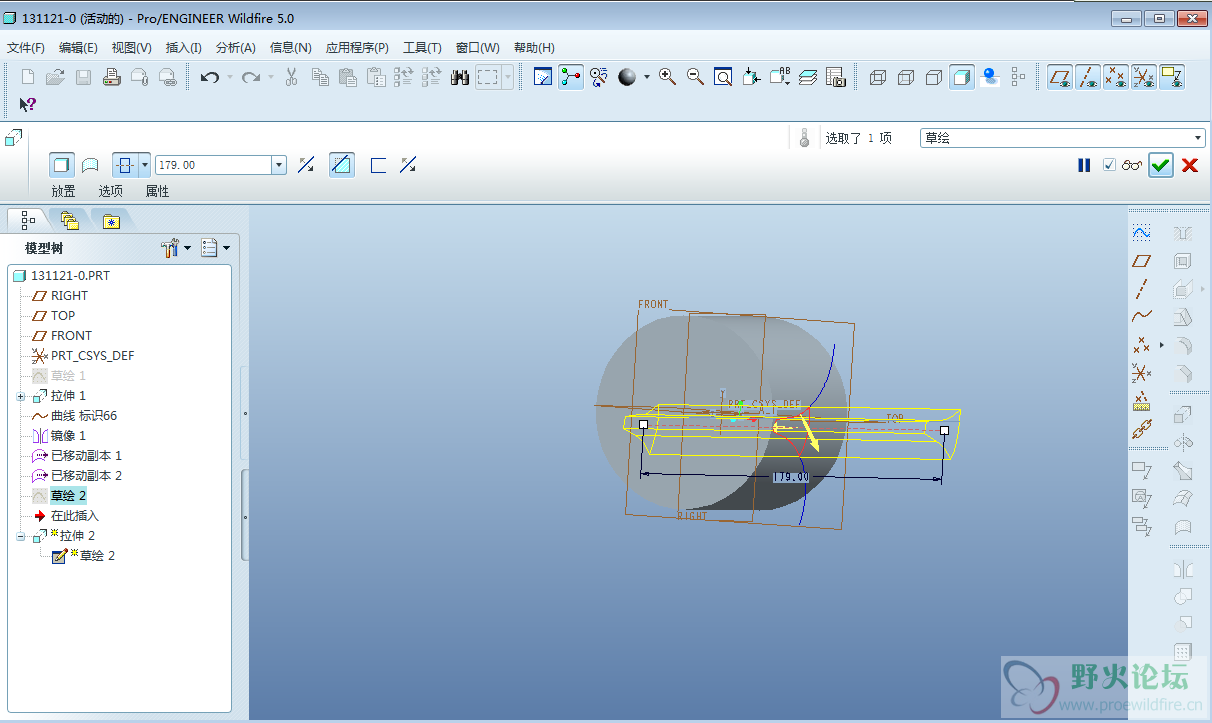Toggle Shading display style

pos(962,77)
